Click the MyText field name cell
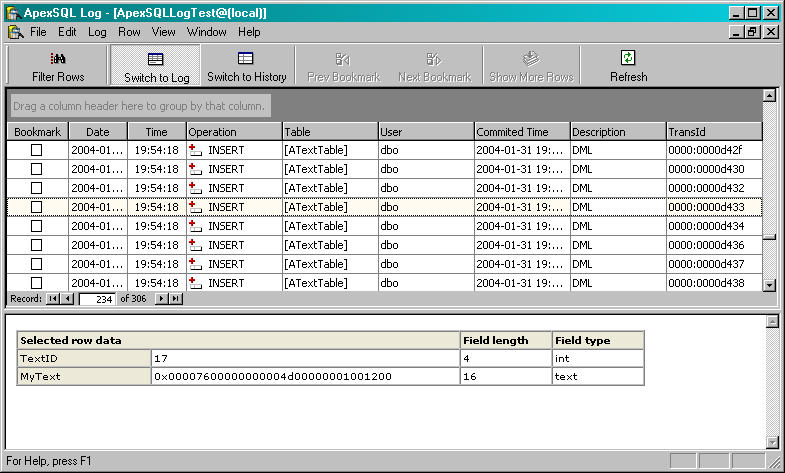The height and width of the screenshot is (473, 785). click(84, 376)
